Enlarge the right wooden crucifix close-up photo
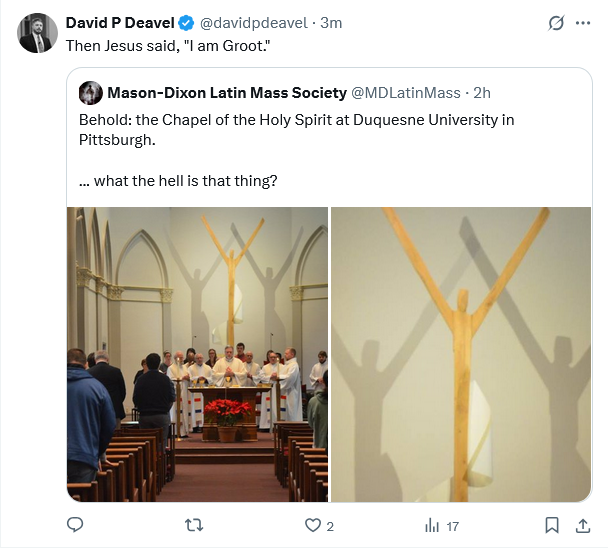The image size is (608, 548). tap(461, 354)
